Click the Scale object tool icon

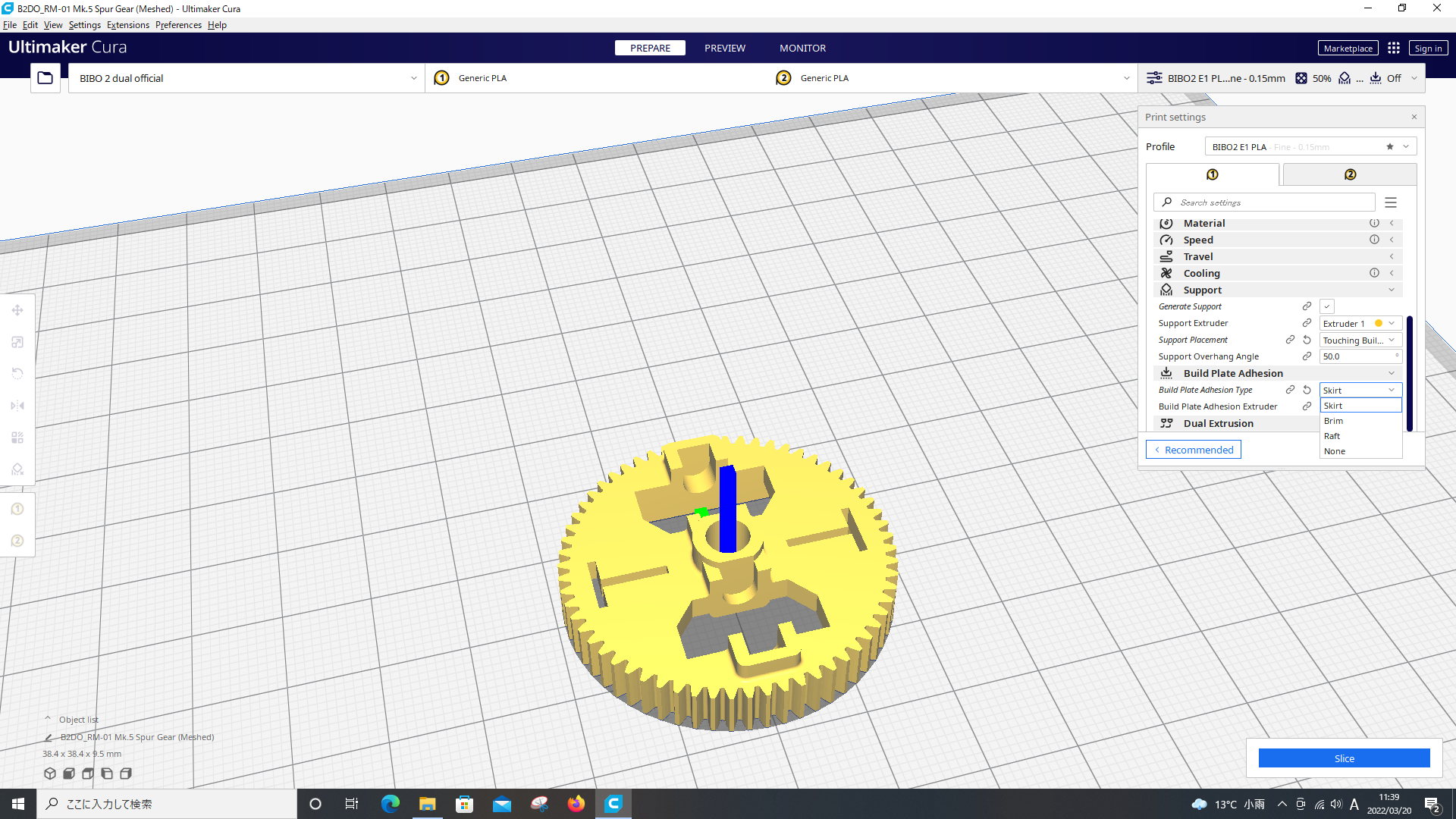(x=17, y=342)
